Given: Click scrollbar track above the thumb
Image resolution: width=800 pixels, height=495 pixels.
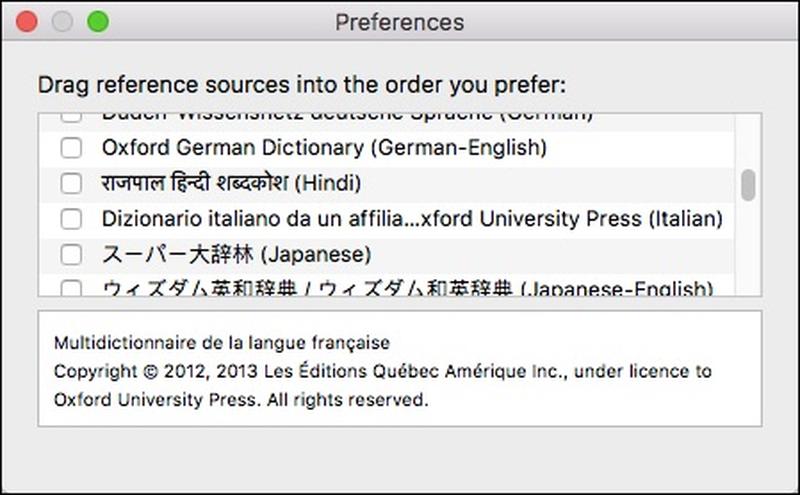Looking at the screenshot, I should [748, 141].
